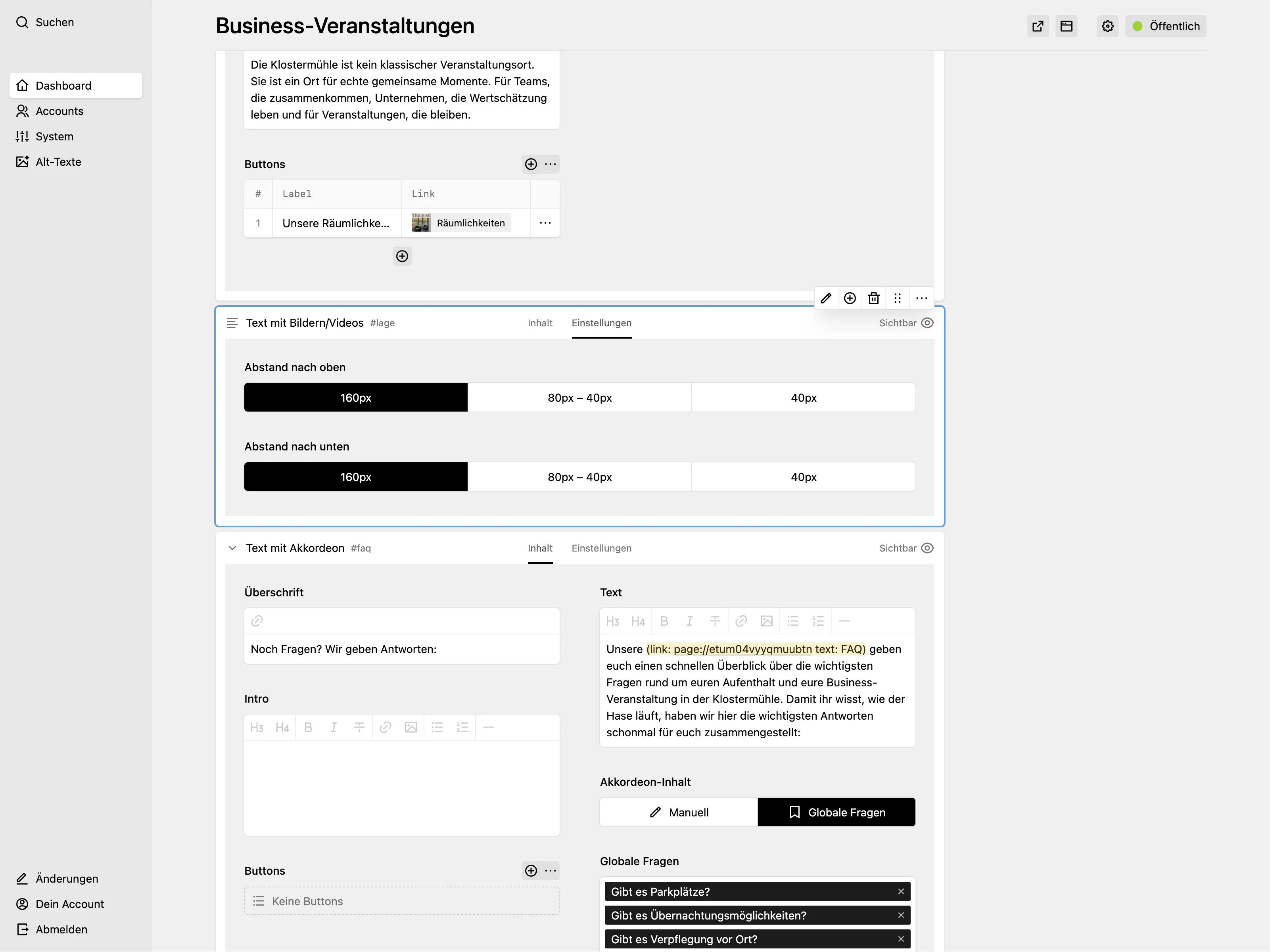Screen dimensions: 1270x952
Task: Open the block toolbar more options dots
Action: tap(921, 299)
